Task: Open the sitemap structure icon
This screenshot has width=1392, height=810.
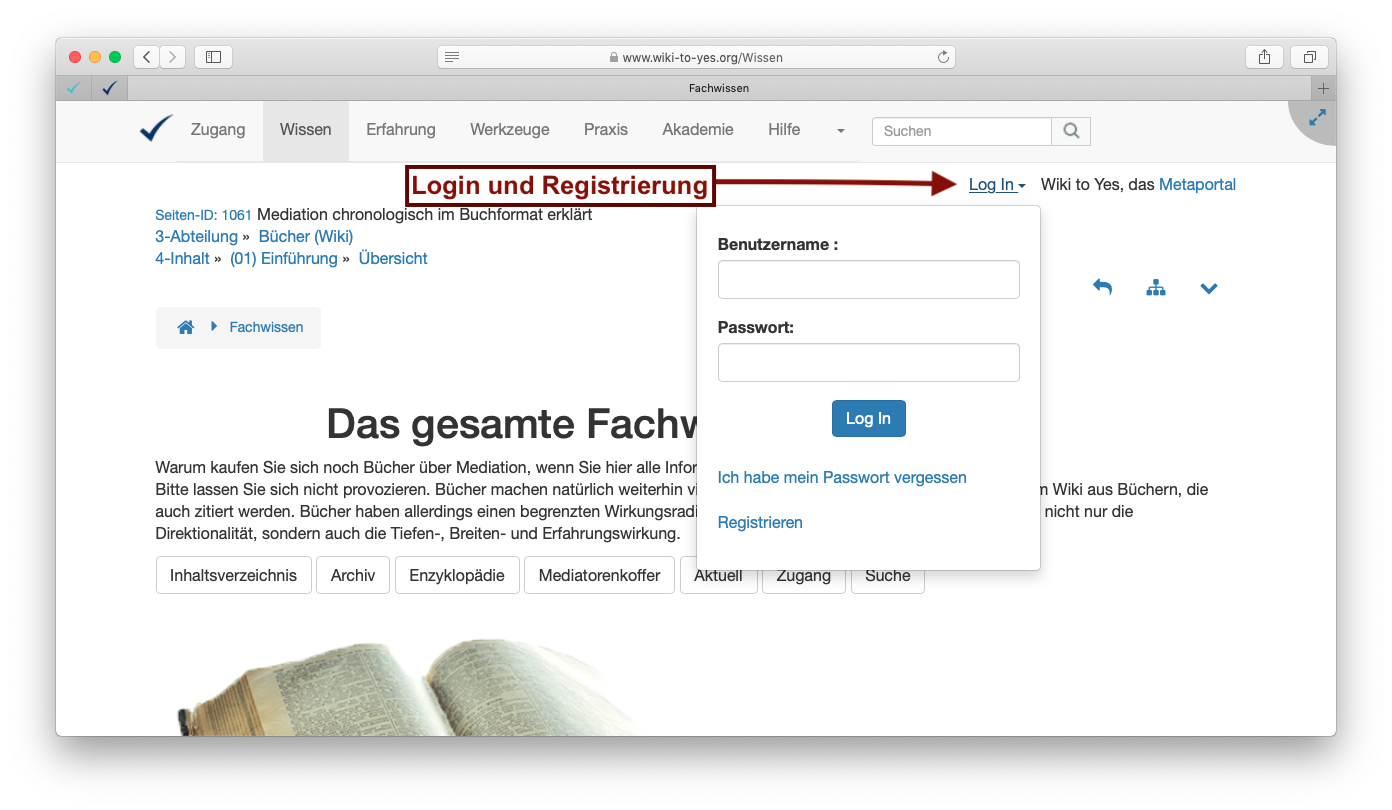Action: pyautogui.click(x=1156, y=288)
